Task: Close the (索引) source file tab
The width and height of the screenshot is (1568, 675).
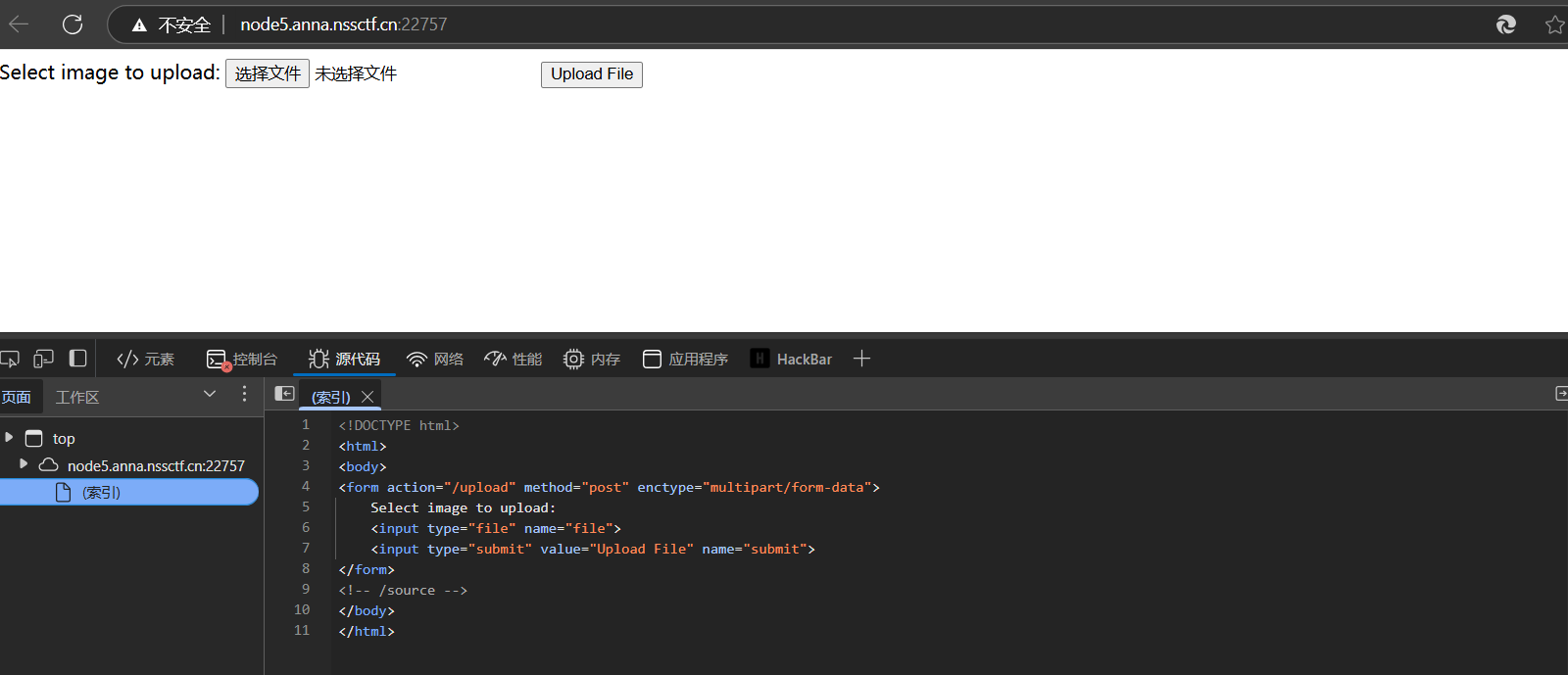Action: (367, 397)
